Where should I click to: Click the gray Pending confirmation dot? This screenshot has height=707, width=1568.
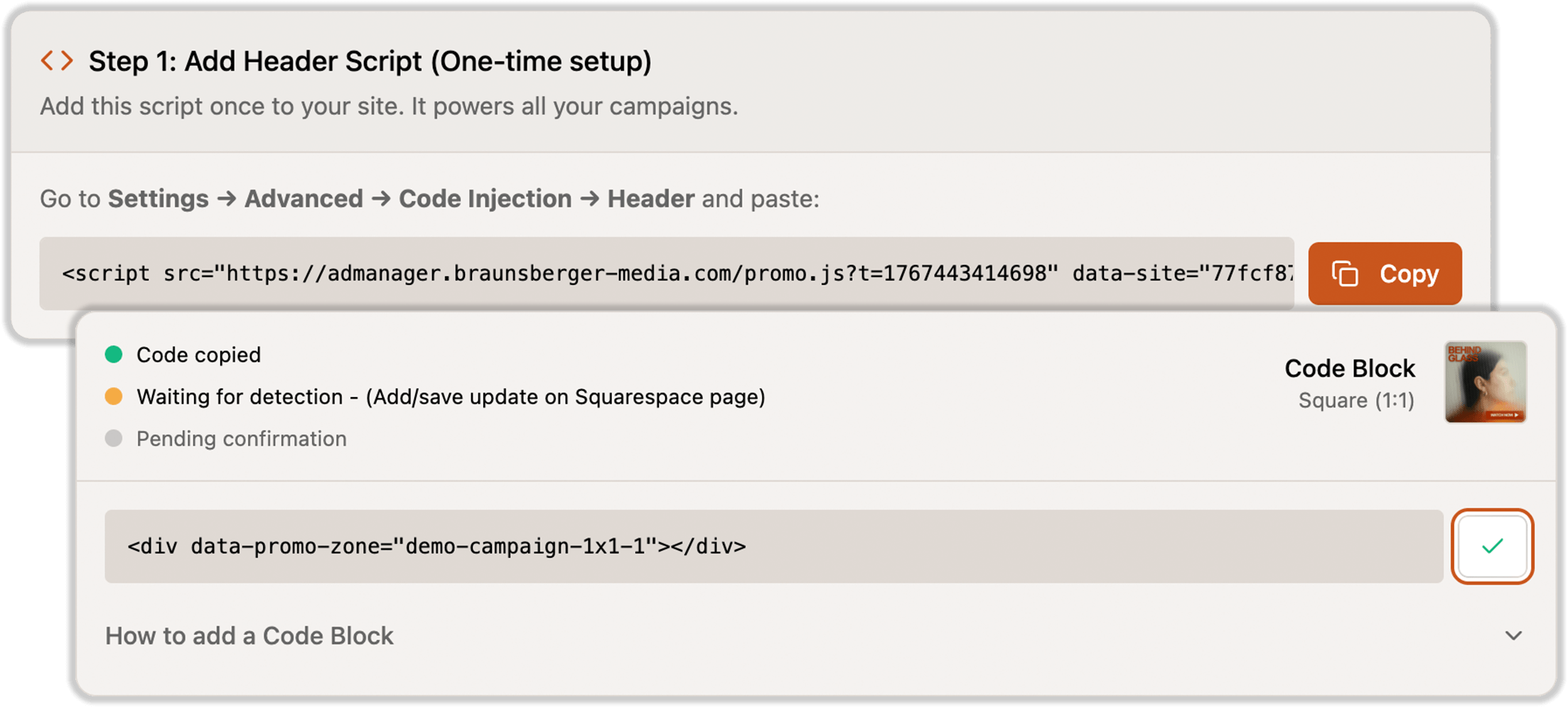pos(114,438)
